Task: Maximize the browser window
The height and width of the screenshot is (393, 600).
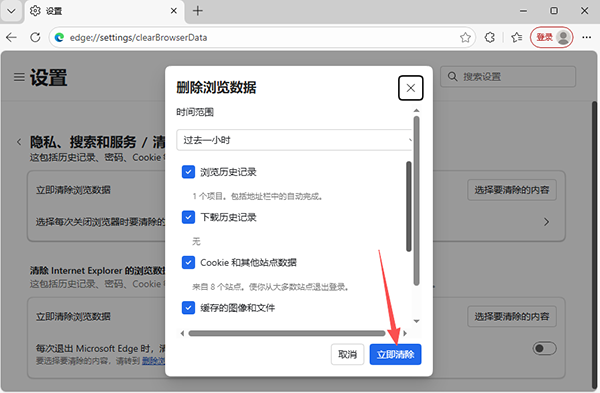Action: [554, 11]
